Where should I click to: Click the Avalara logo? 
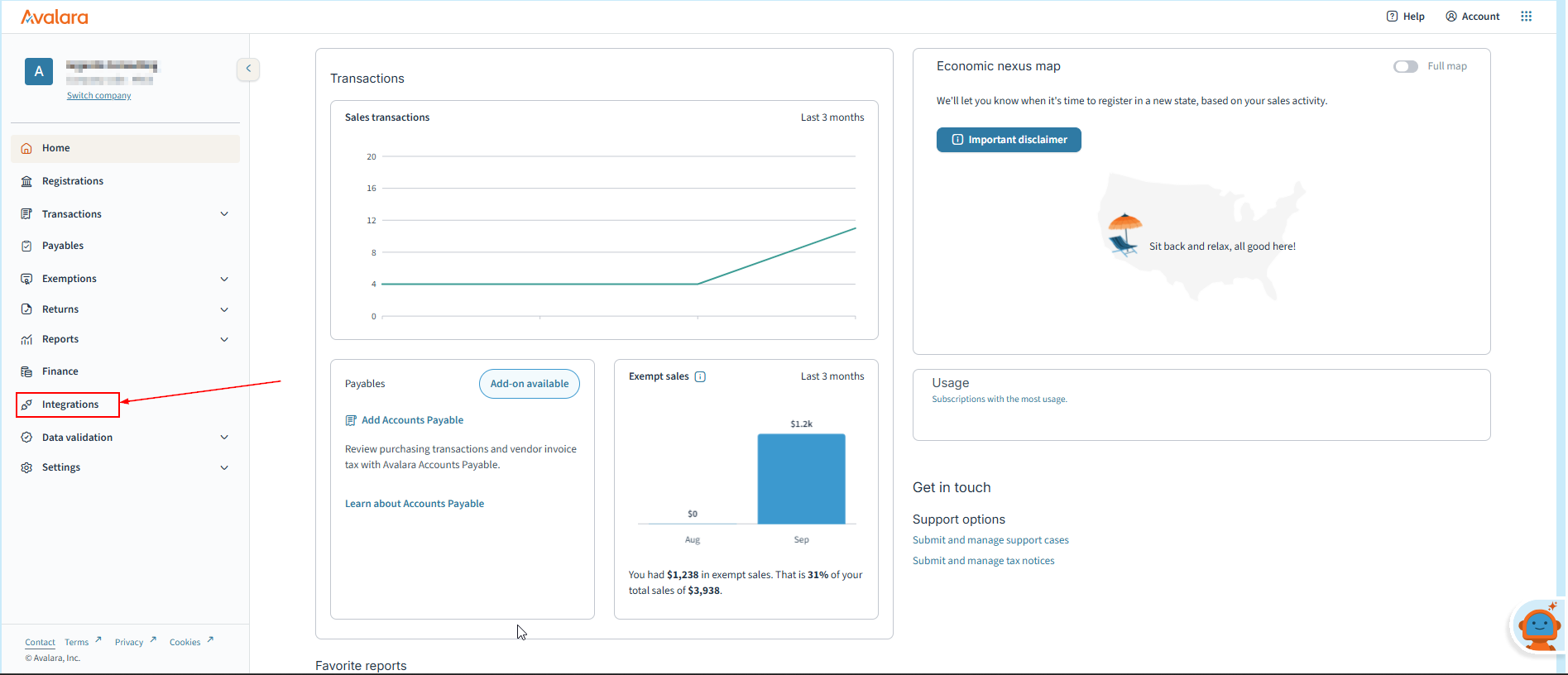click(55, 17)
